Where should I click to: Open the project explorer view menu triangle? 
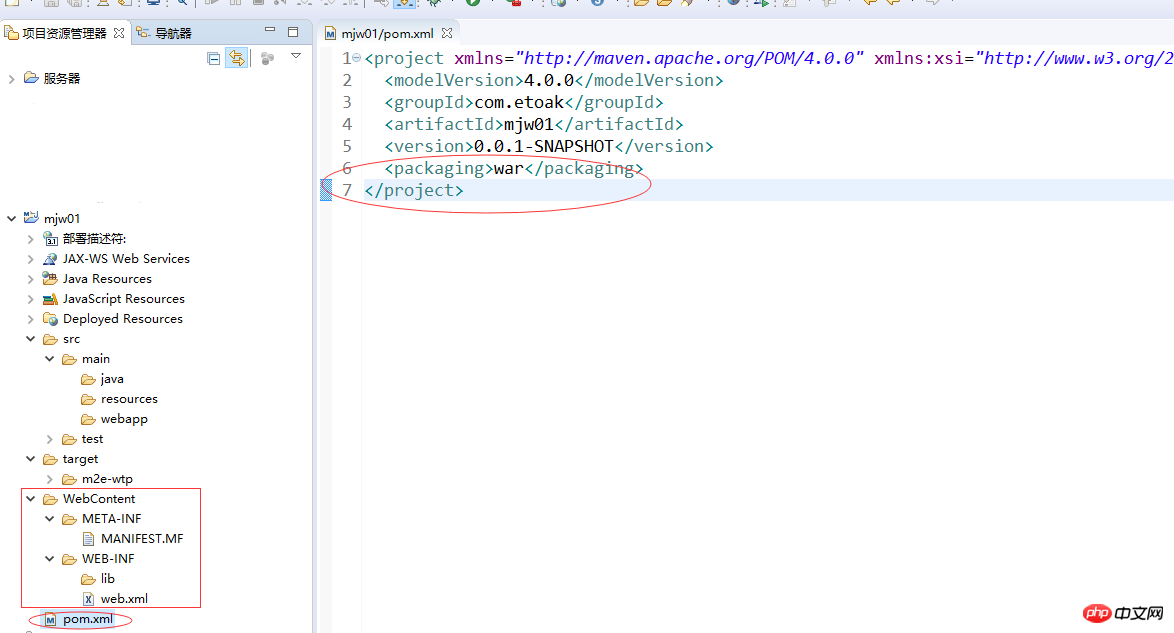pyautogui.click(x=296, y=56)
